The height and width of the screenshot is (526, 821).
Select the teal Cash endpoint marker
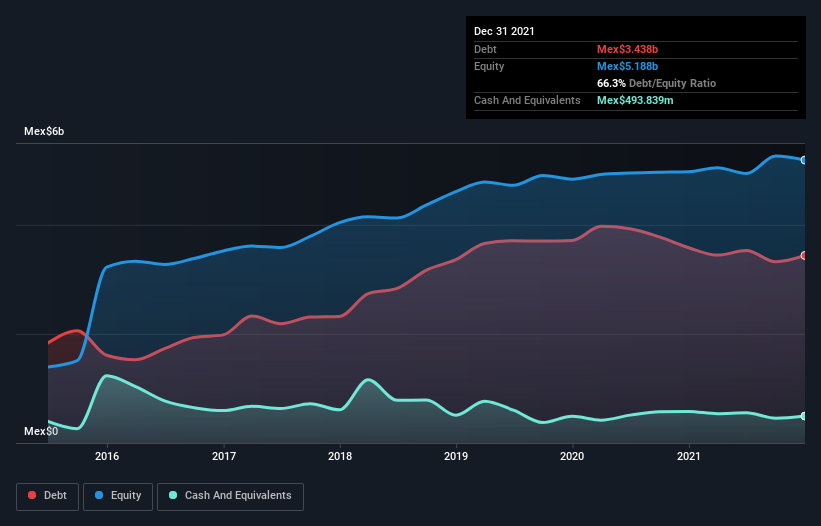tap(804, 416)
